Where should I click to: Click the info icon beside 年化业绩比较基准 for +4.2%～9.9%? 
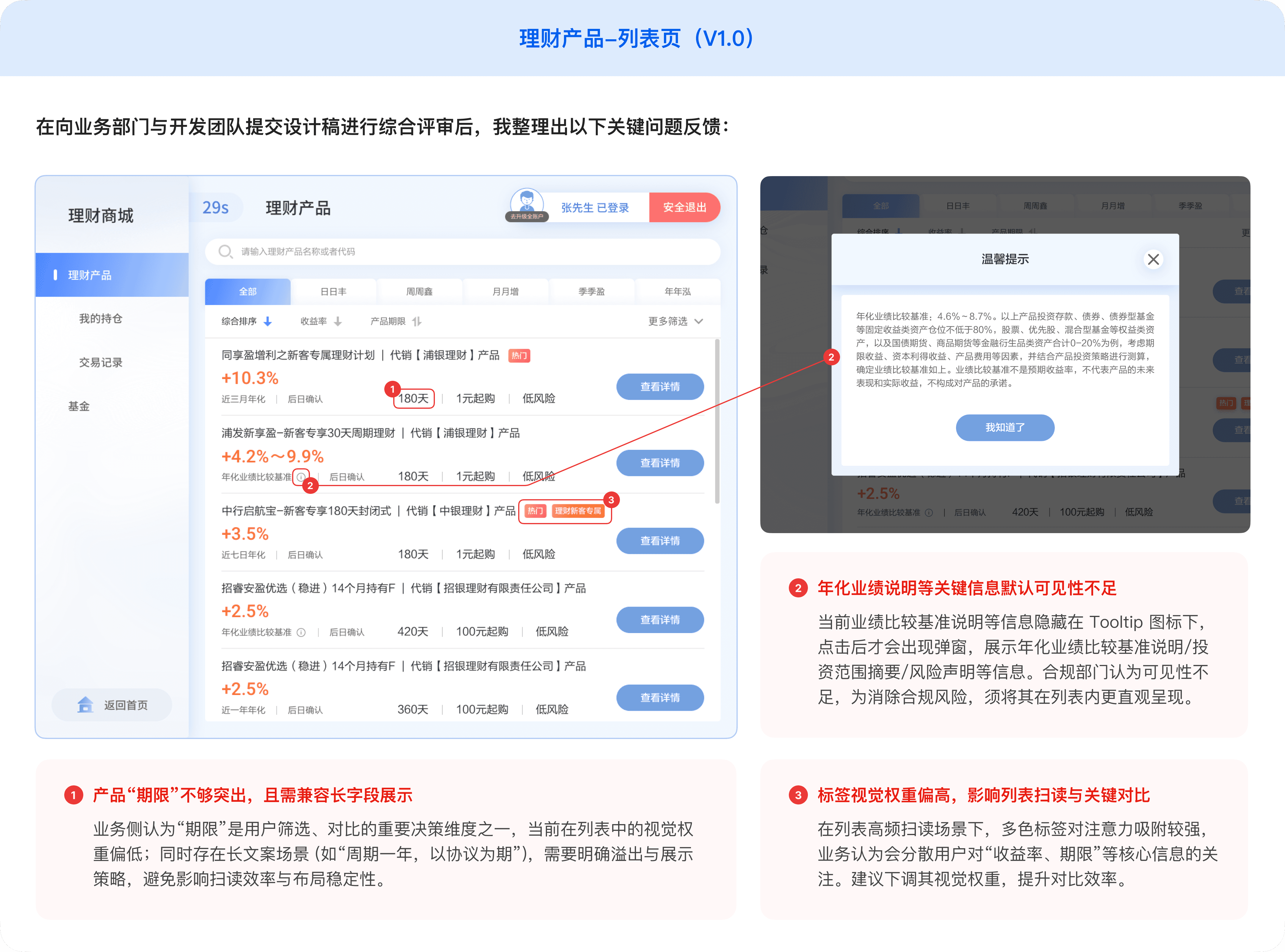(301, 477)
